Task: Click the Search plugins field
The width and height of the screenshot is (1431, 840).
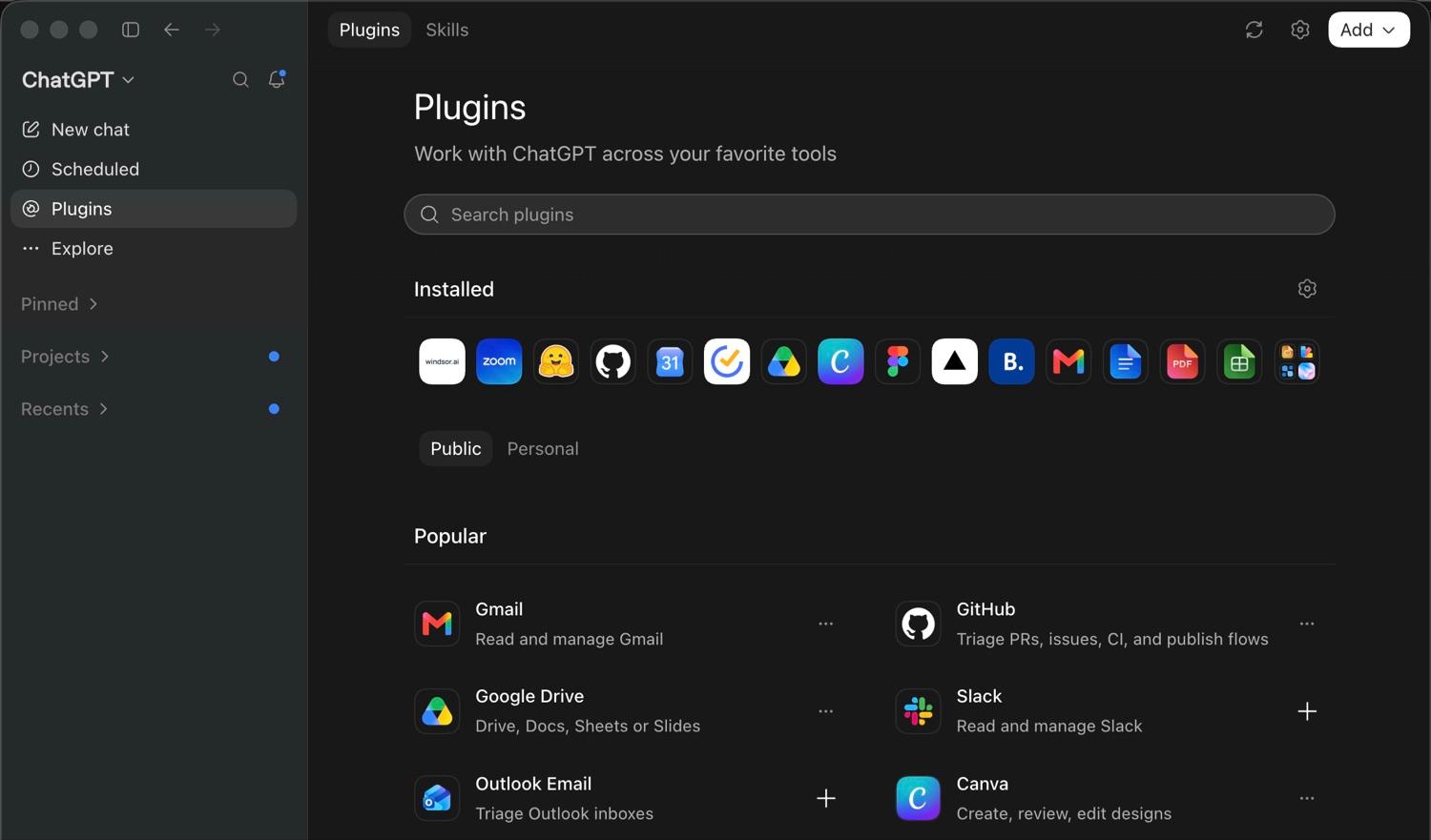Action: [x=869, y=215]
